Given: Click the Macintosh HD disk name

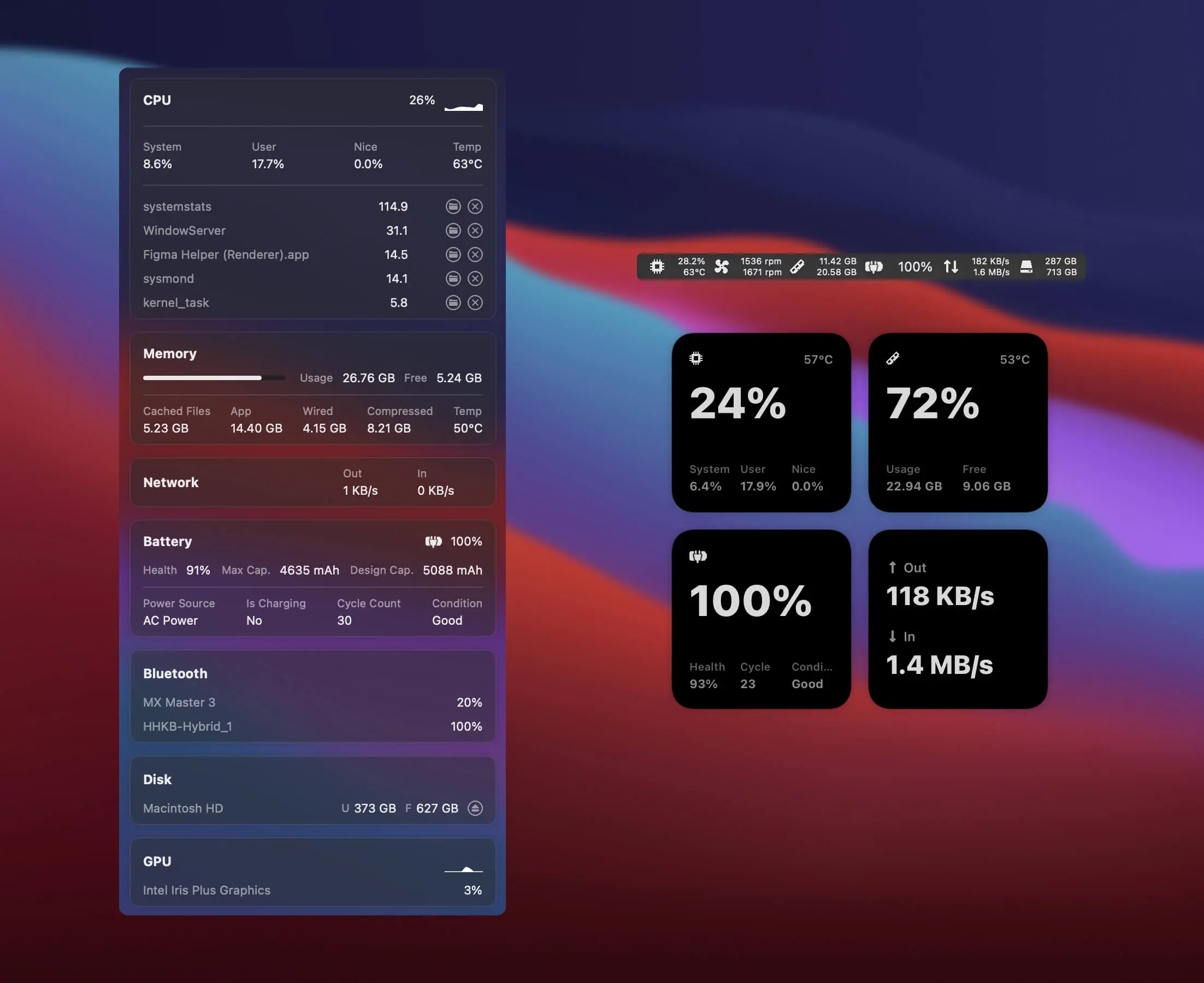Looking at the screenshot, I should pyautogui.click(x=183, y=808).
